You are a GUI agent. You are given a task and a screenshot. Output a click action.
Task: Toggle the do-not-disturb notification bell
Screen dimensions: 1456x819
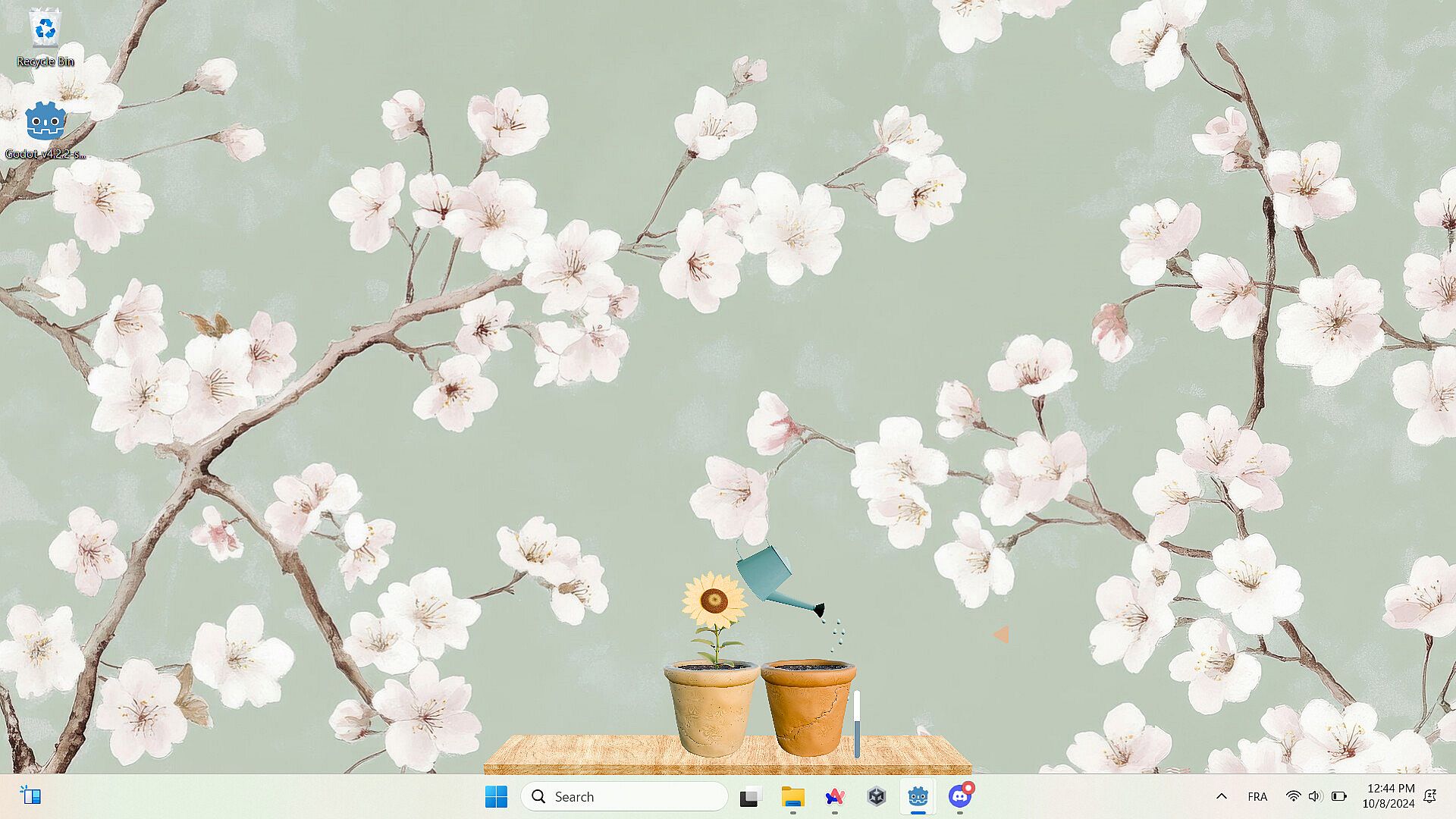pyautogui.click(x=1430, y=796)
